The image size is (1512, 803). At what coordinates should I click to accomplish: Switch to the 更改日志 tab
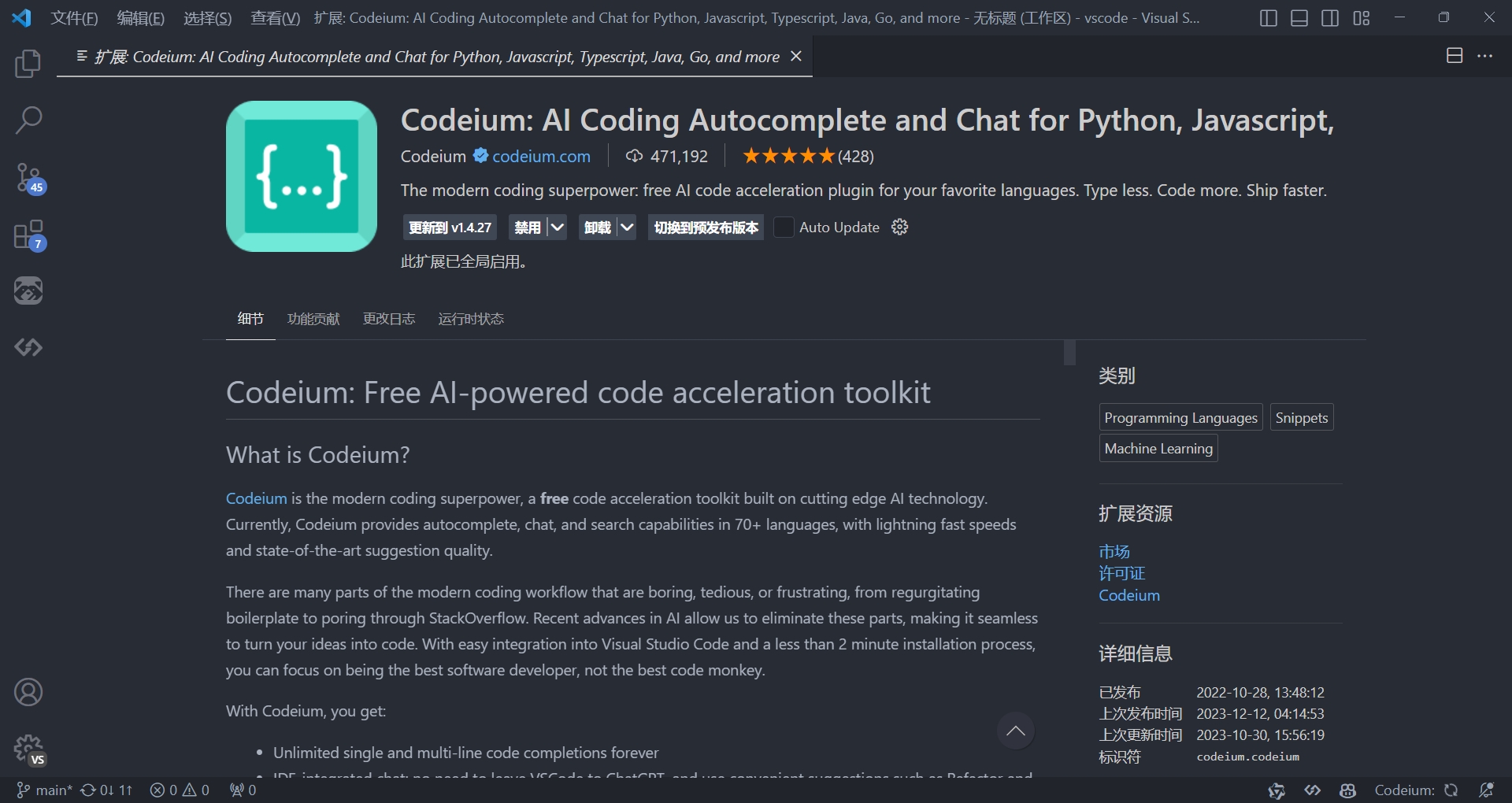click(x=389, y=319)
